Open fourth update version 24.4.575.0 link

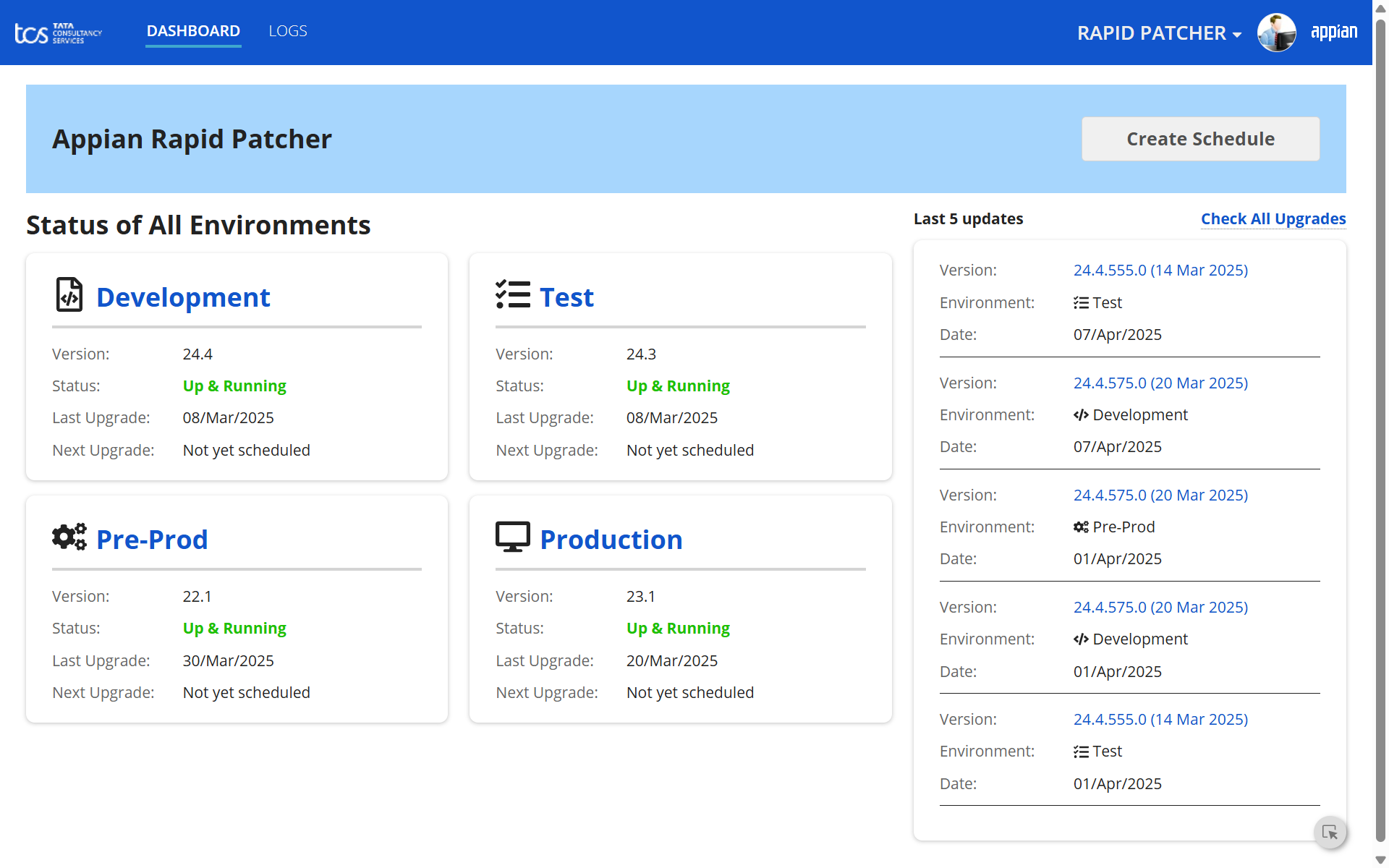point(1160,607)
